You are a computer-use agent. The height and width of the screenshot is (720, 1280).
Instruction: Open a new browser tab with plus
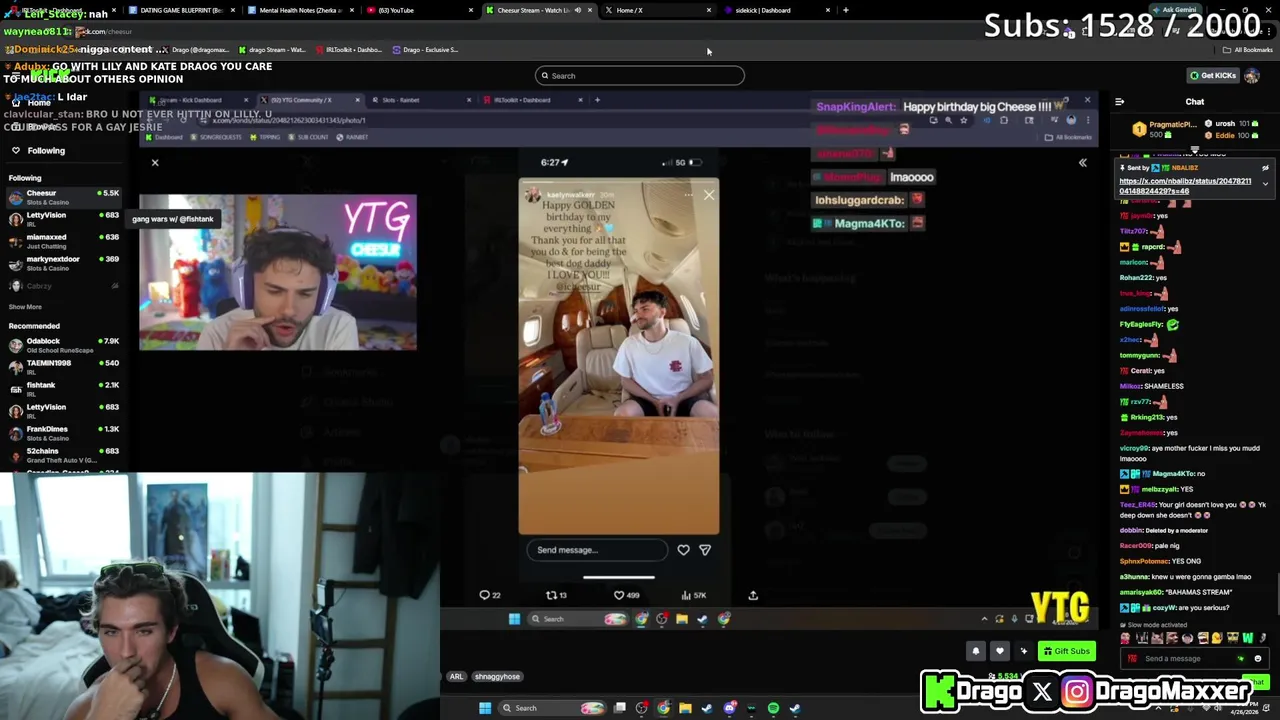(846, 10)
